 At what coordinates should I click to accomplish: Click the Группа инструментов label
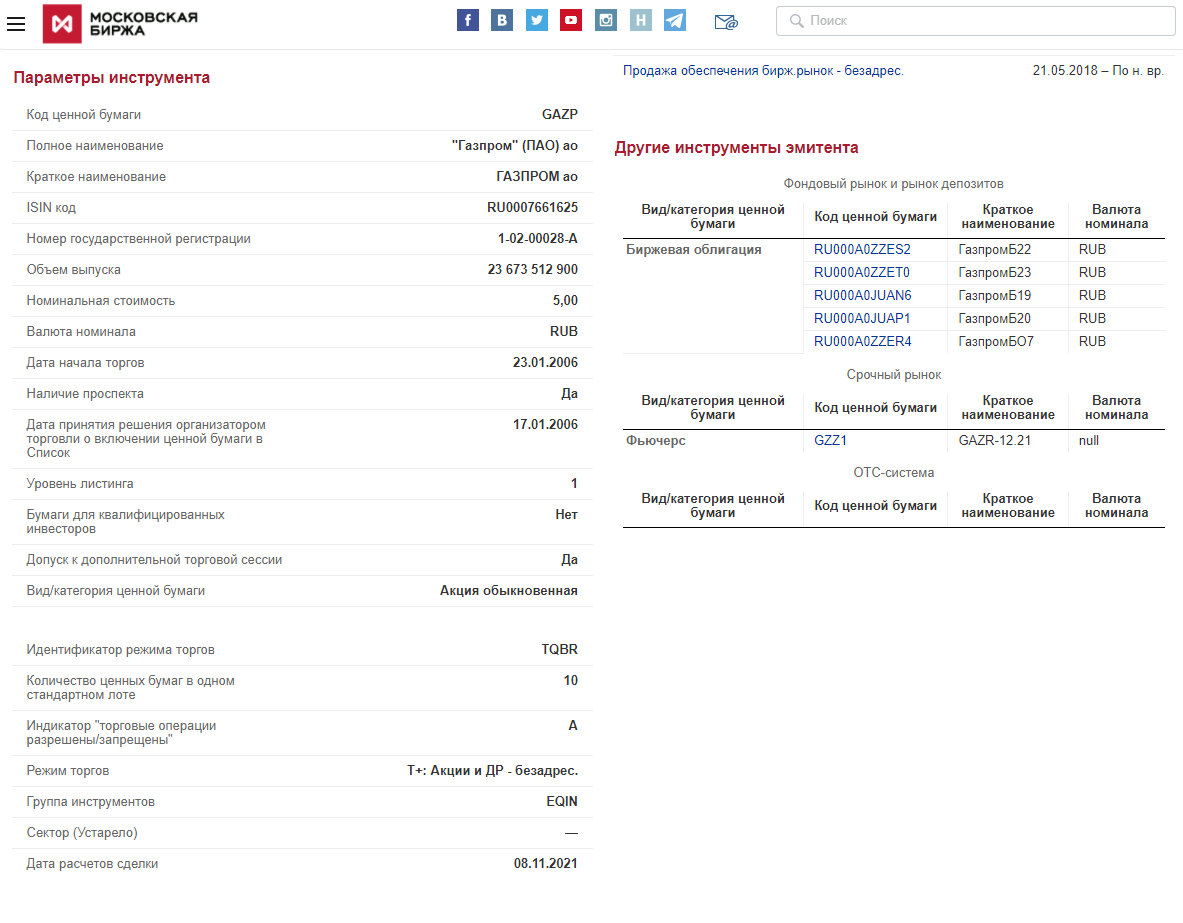click(91, 801)
